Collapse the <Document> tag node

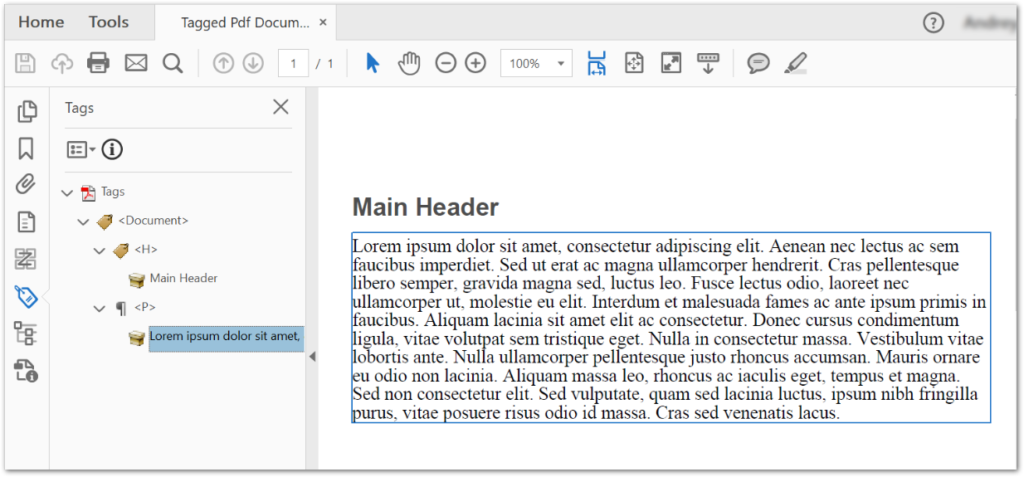tap(83, 221)
